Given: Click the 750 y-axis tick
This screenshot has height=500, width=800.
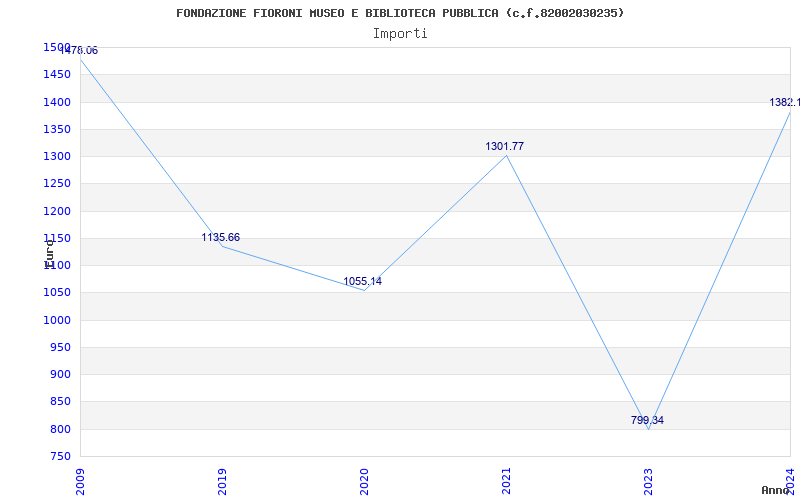Looking at the screenshot, I should (60, 456).
